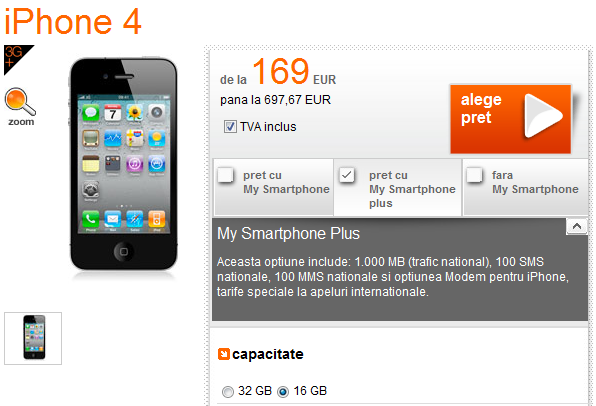Image resolution: width=596 pixels, height=406 pixels.
Task: Select the 32 GB capacity radio button
Action: [228, 392]
